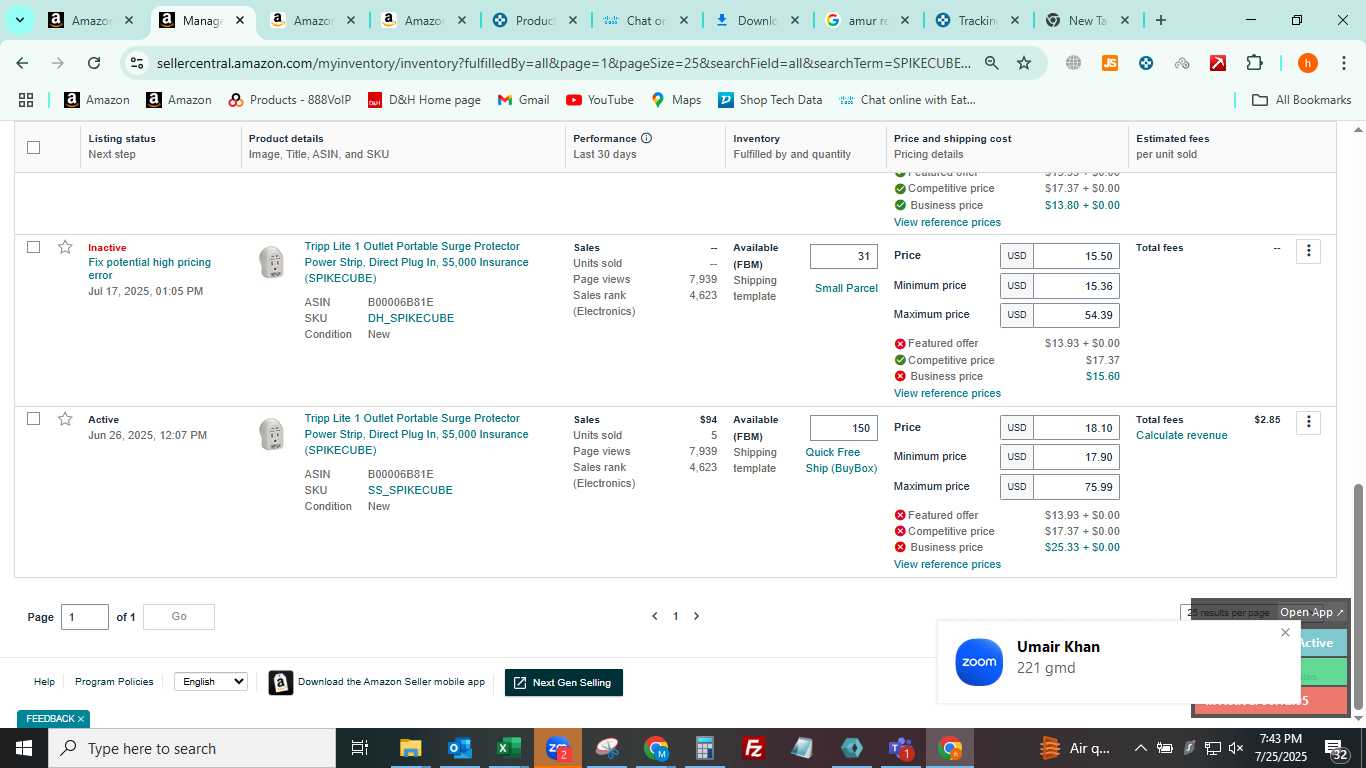Edit quantity field showing 31
The width and height of the screenshot is (1366, 768).
click(844, 256)
